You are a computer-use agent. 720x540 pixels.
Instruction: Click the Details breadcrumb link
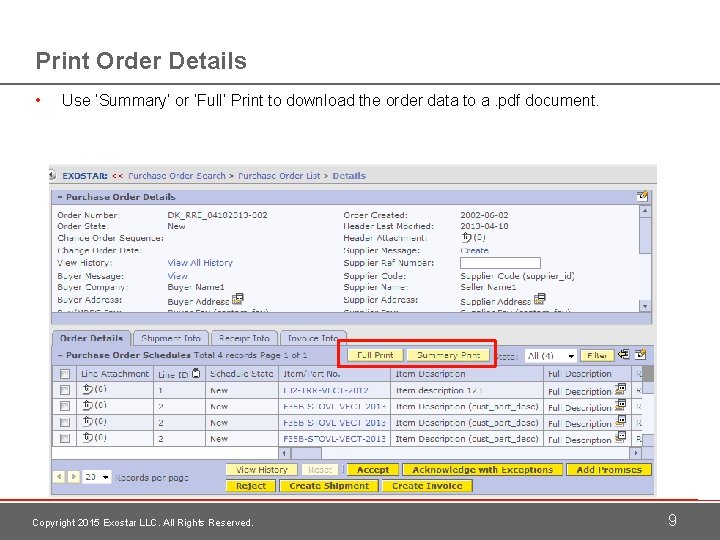pyautogui.click(x=349, y=176)
